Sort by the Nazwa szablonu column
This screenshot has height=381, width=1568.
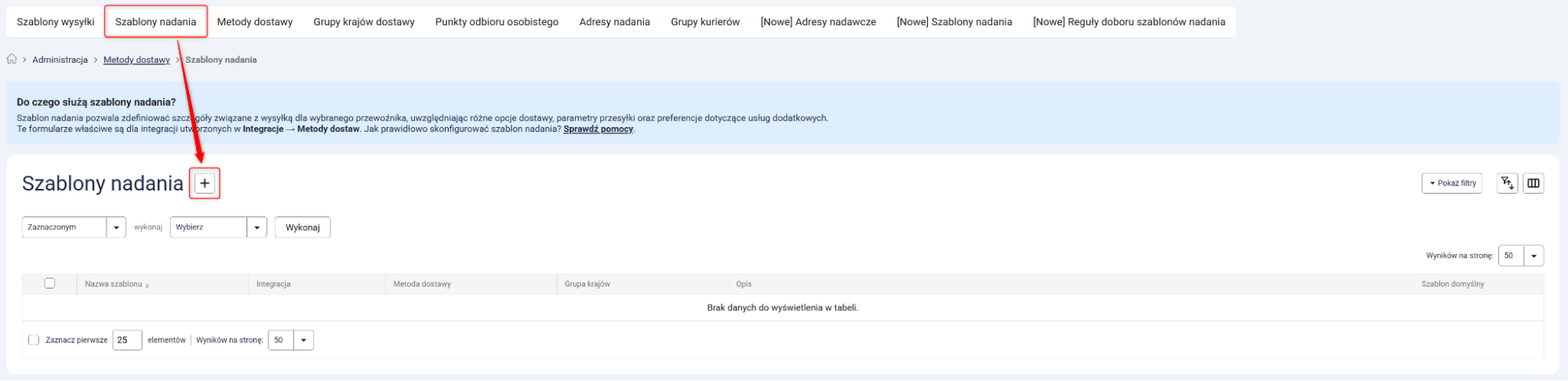pyautogui.click(x=116, y=285)
